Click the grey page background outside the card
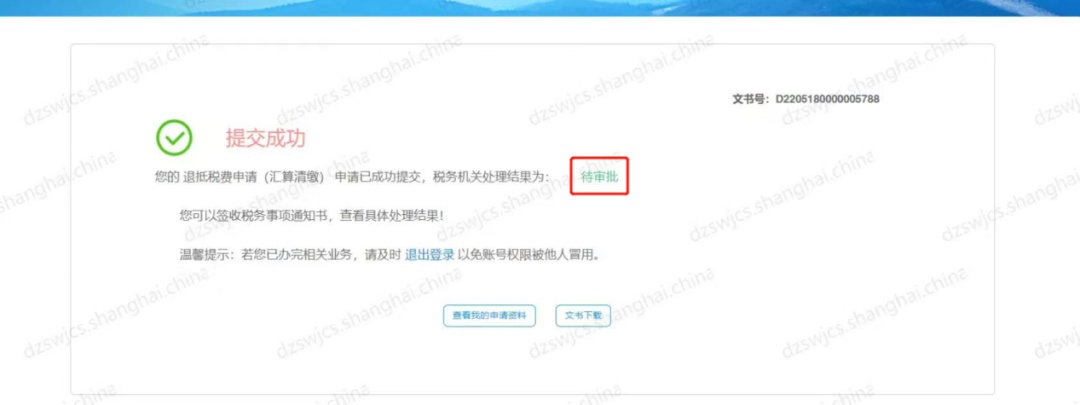This screenshot has height=405, width=1080. tap(34, 207)
